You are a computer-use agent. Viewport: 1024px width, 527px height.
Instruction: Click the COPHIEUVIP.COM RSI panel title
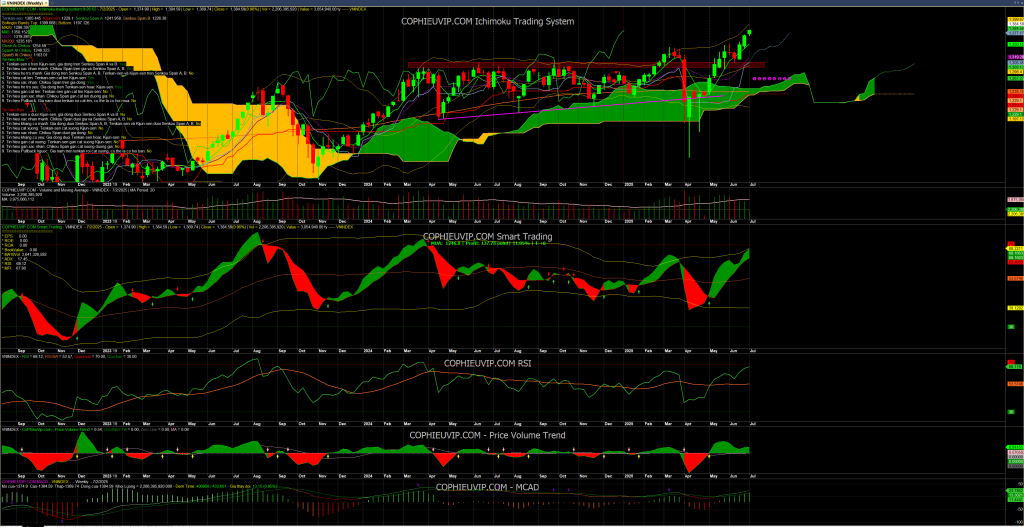pos(487,363)
